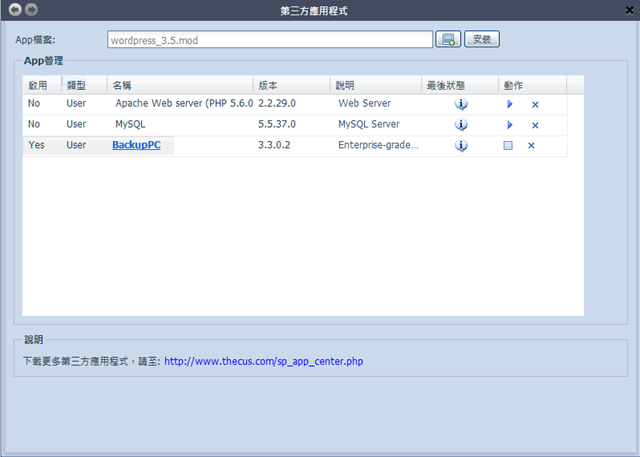Sort by 說明 column header
This screenshot has height=457, width=640.
coord(376,85)
